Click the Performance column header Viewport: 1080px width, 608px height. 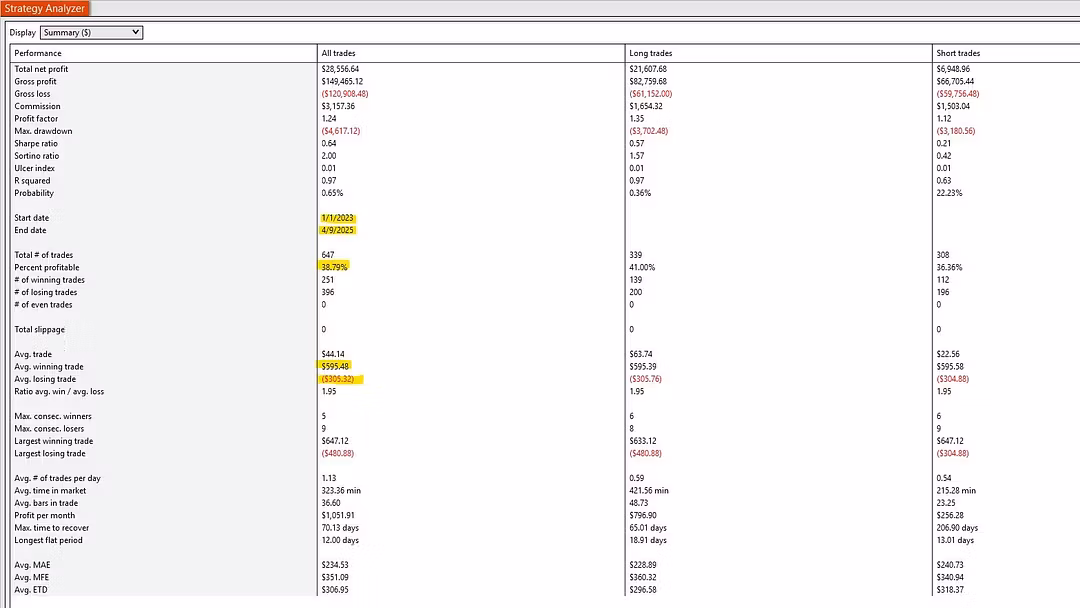click(x=38, y=53)
